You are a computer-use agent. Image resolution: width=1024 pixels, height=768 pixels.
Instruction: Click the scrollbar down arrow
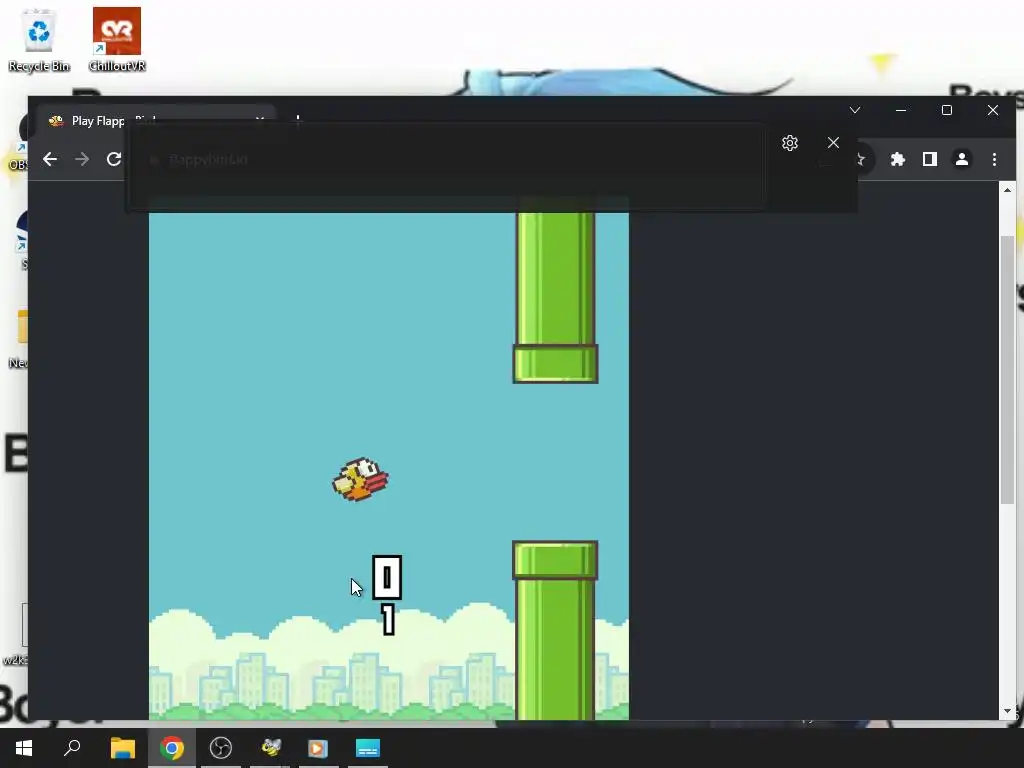[x=1007, y=711]
